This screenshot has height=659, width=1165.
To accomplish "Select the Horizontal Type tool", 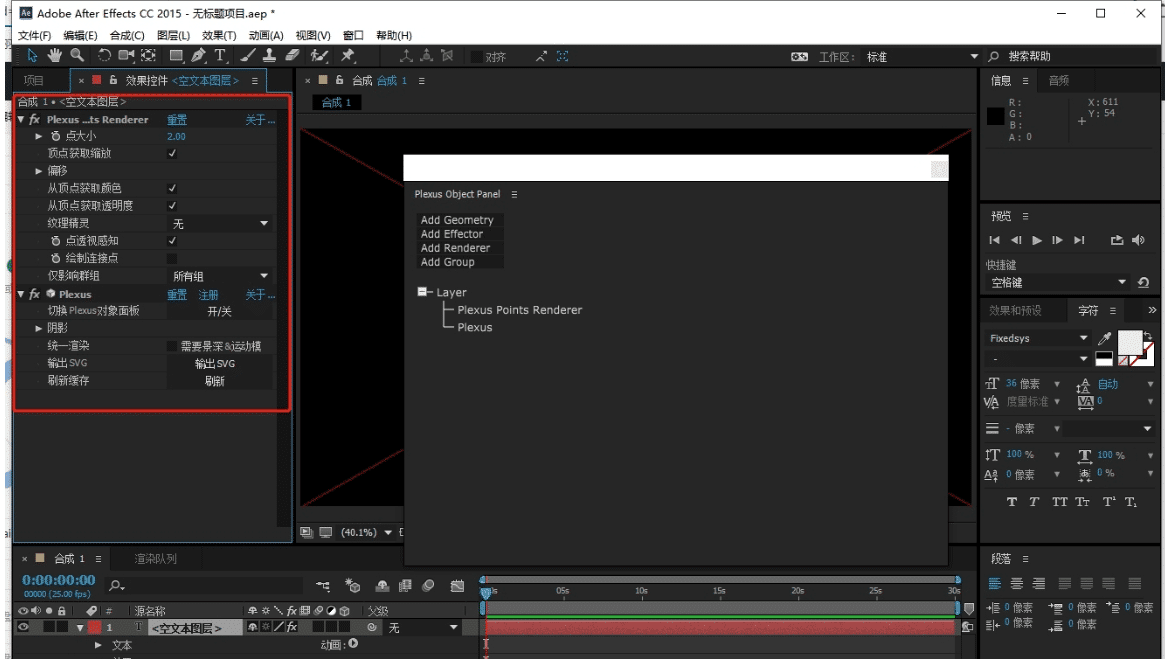I will click(219, 56).
